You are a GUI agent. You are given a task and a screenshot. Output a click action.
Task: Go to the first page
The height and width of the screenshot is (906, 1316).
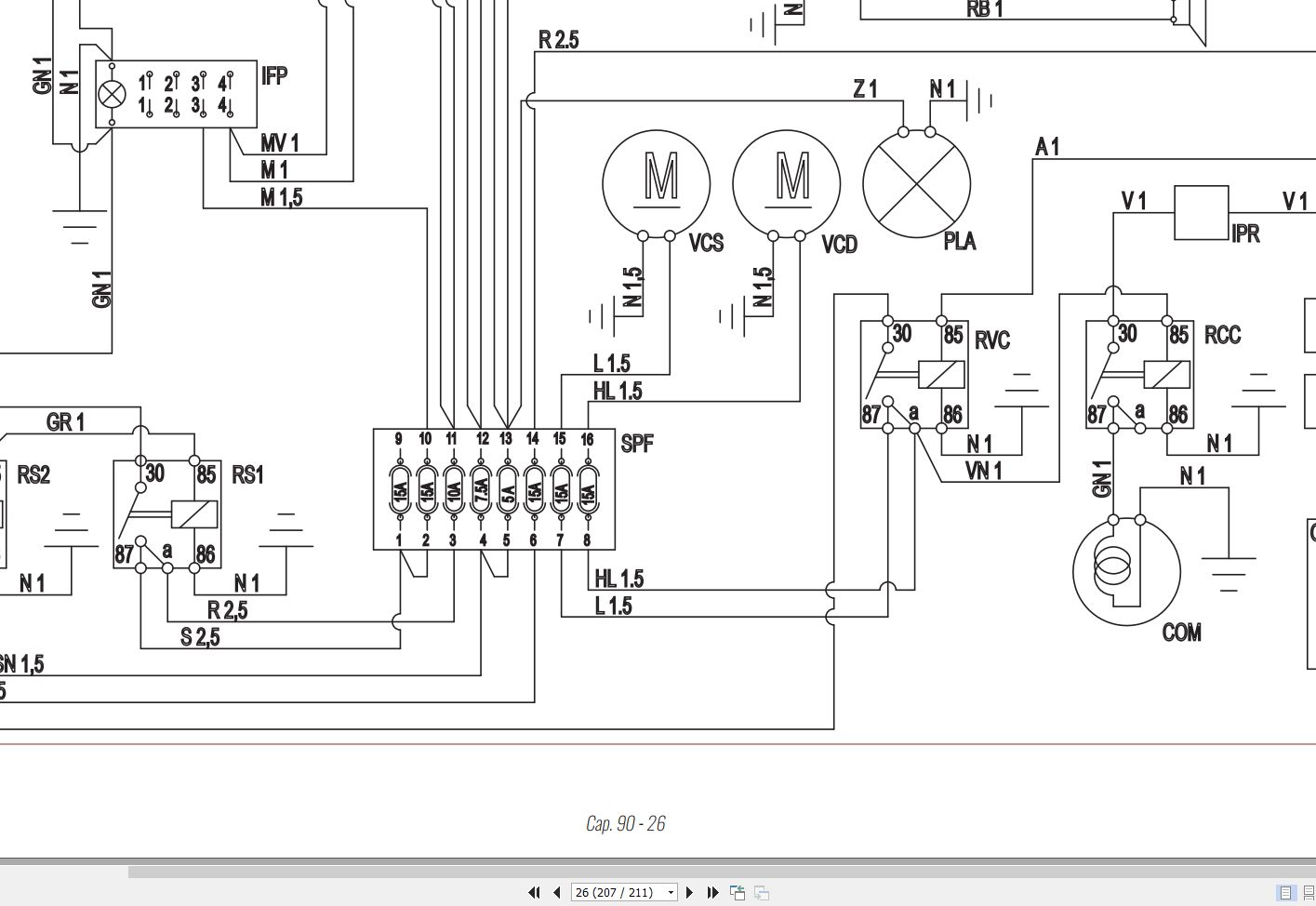[534, 892]
